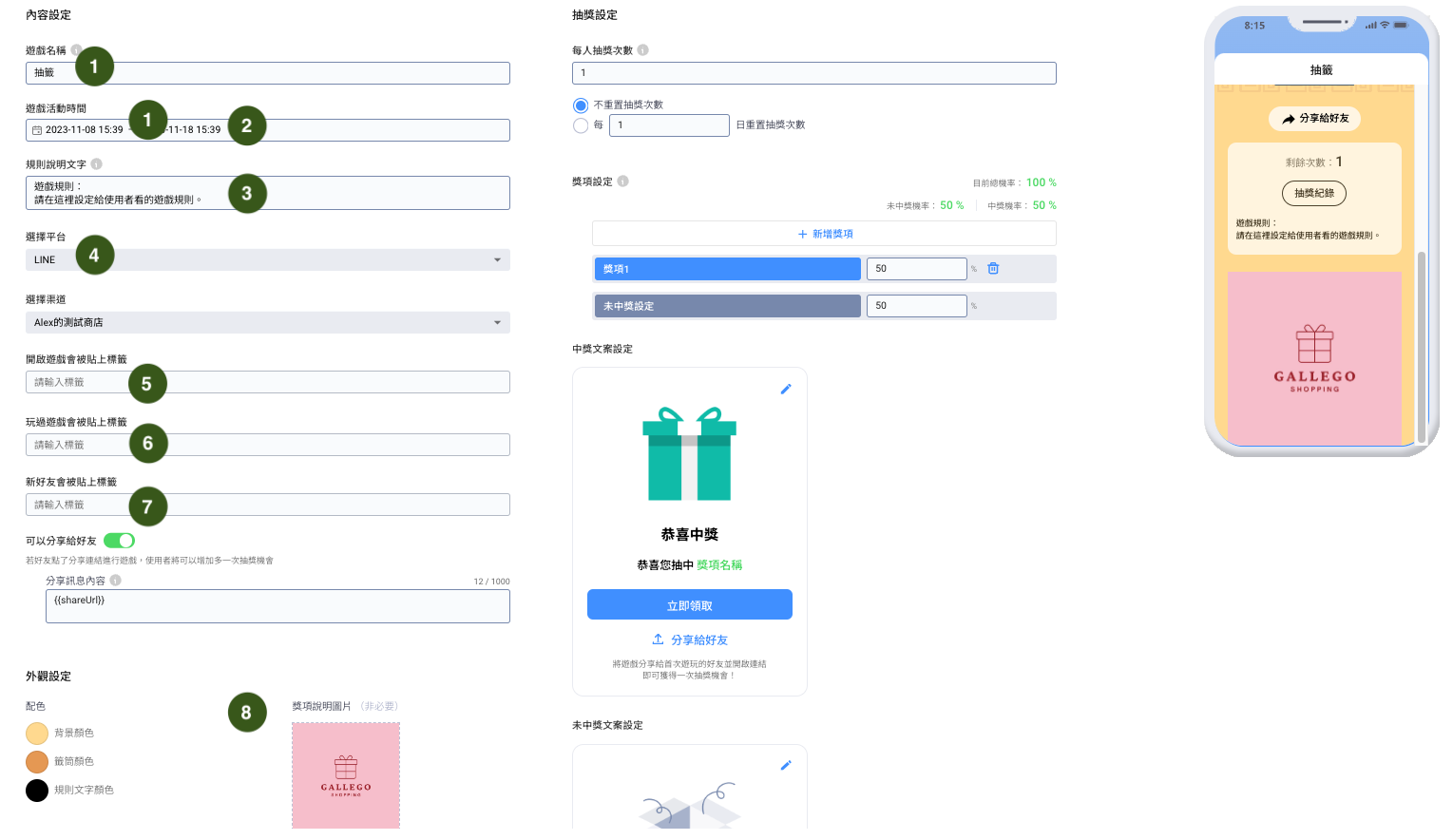Expand 選擇渠道 Alex的測試商店 dropdown
Image resolution: width=1453 pixels, height=840 pixels.
[267, 323]
